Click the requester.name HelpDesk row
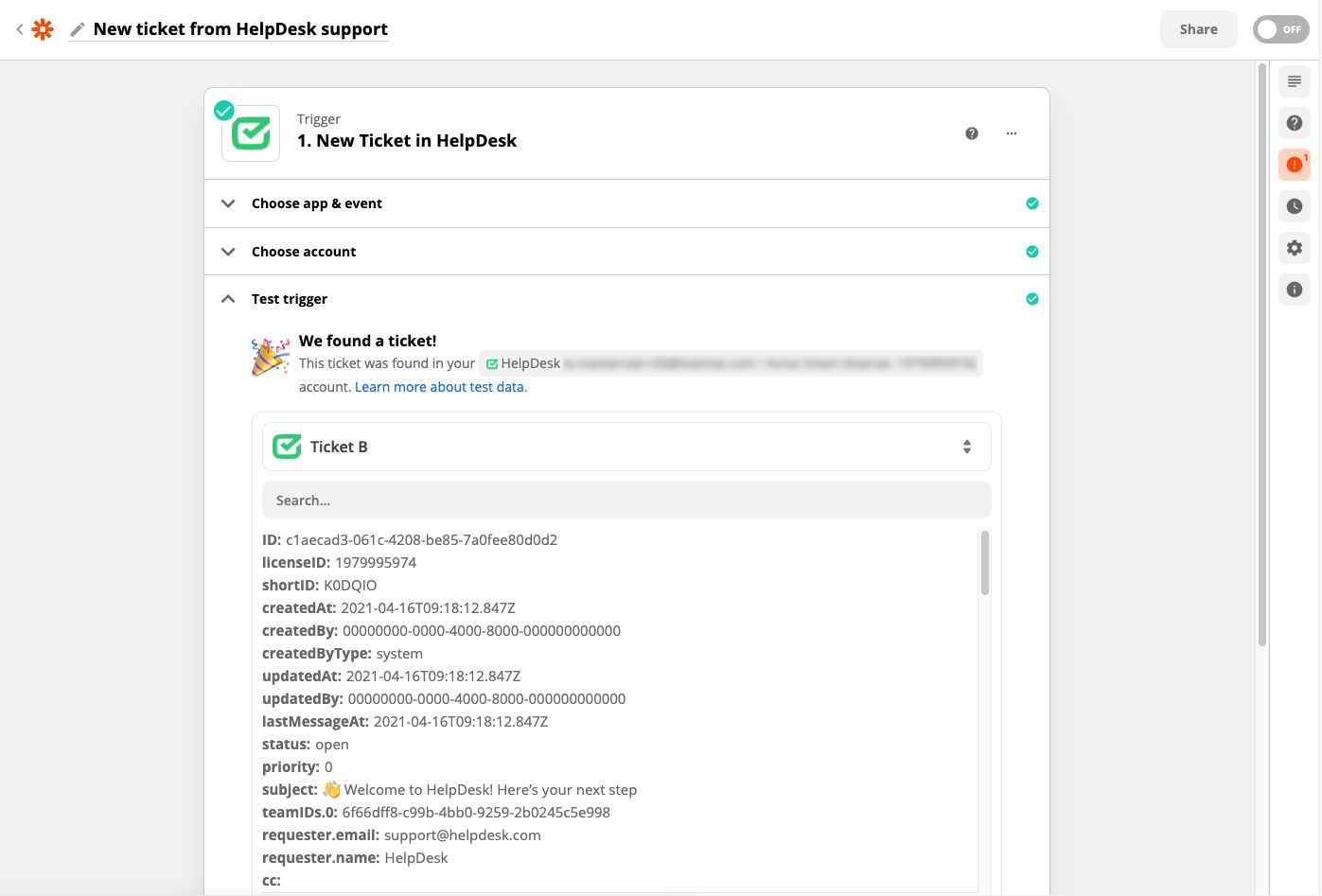The height and width of the screenshot is (896, 1322). tap(355, 858)
